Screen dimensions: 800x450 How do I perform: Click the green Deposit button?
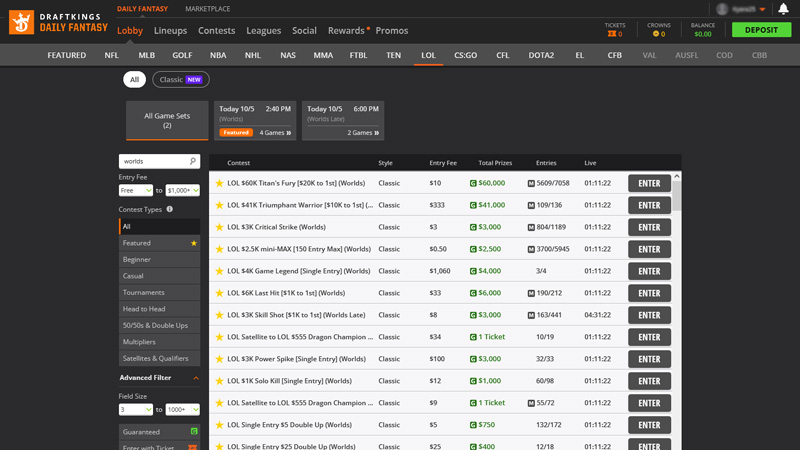pyautogui.click(x=761, y=30)
